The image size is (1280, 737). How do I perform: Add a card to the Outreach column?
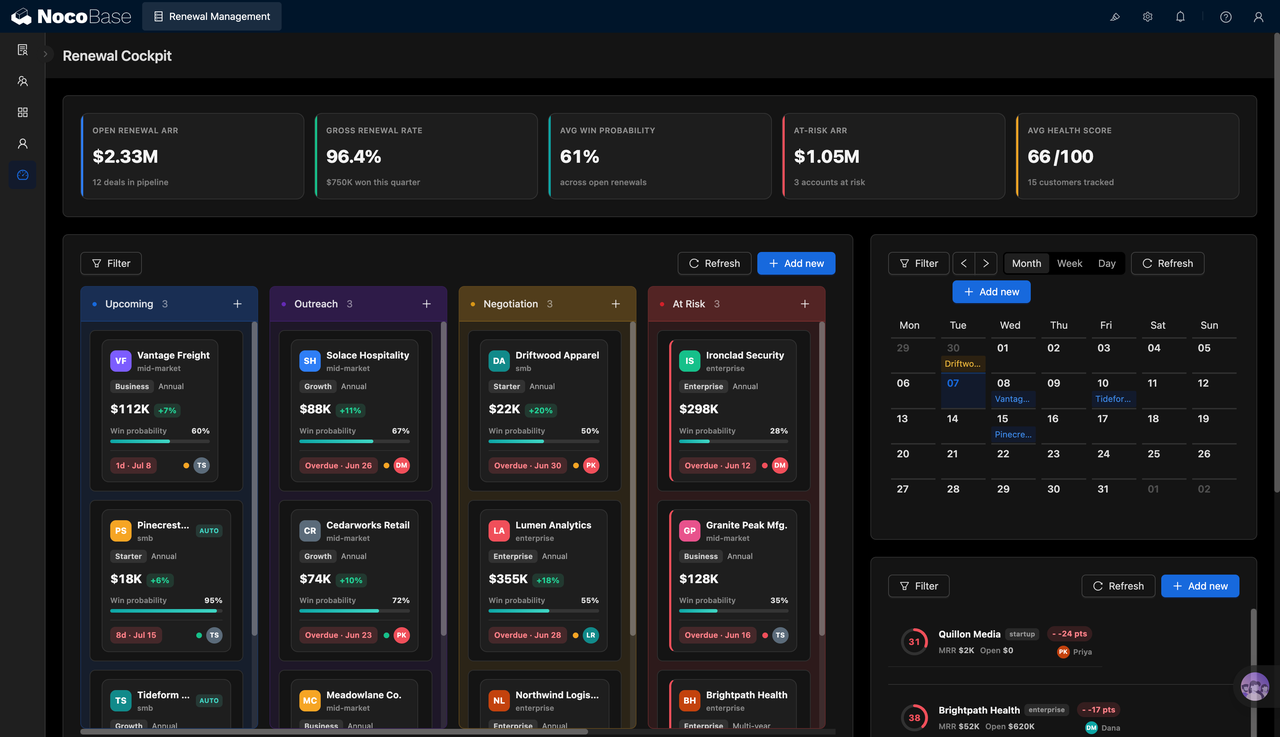tap(426, 304)
